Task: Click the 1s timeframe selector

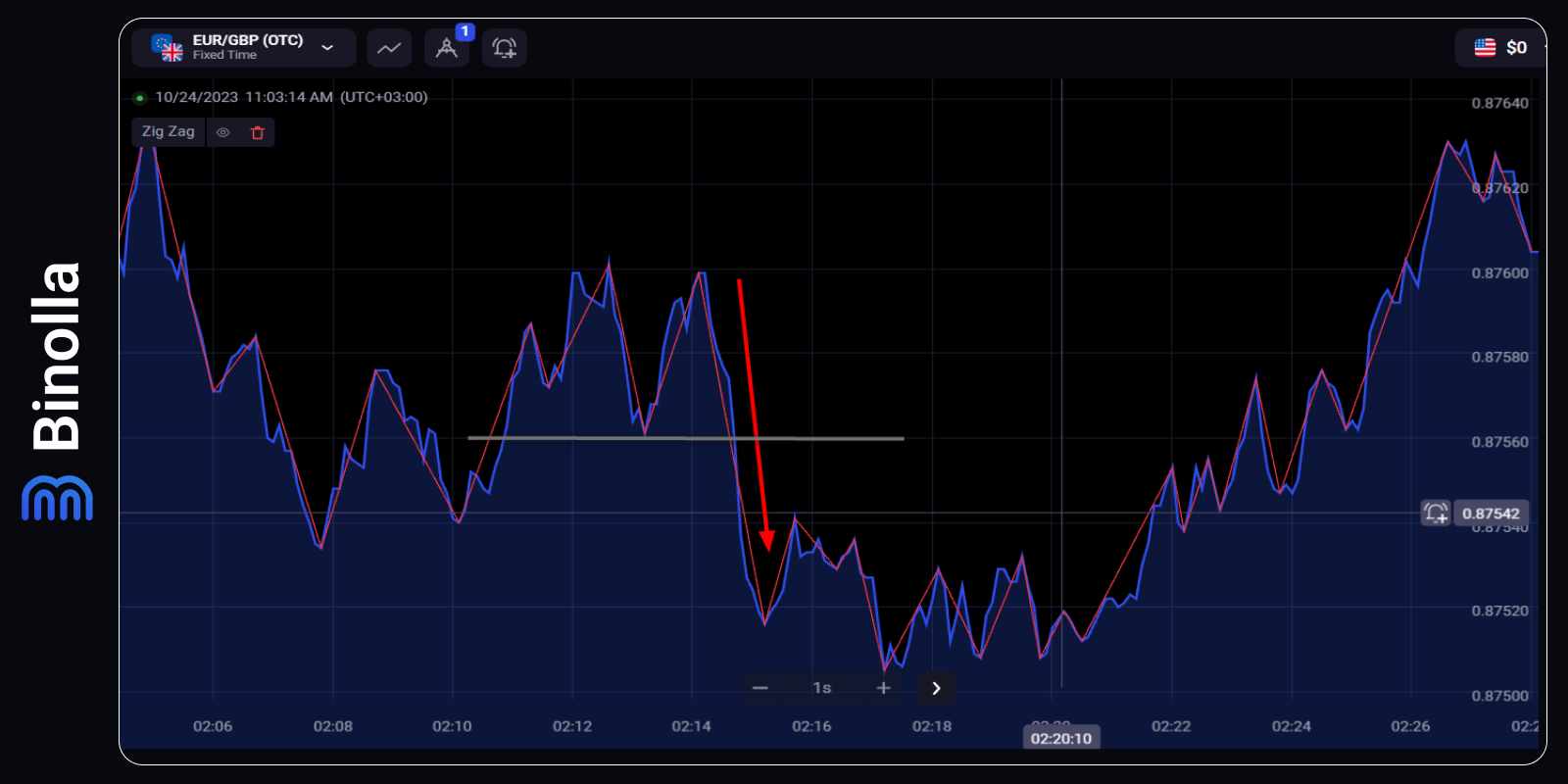Action: pos(821,688)
